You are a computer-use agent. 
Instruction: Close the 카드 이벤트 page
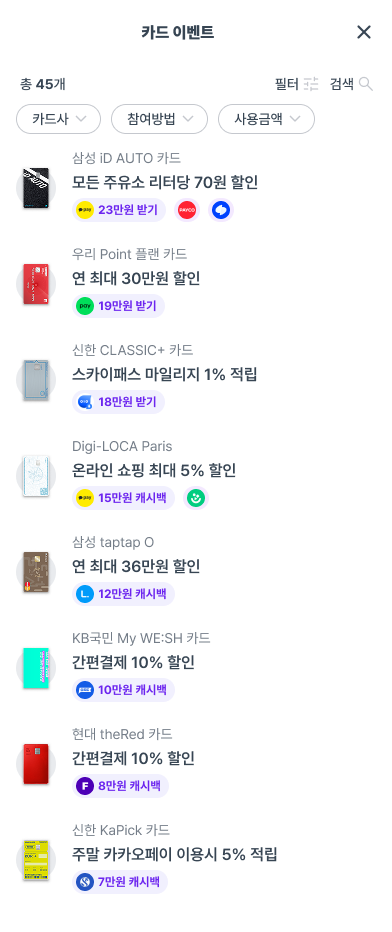363,32
